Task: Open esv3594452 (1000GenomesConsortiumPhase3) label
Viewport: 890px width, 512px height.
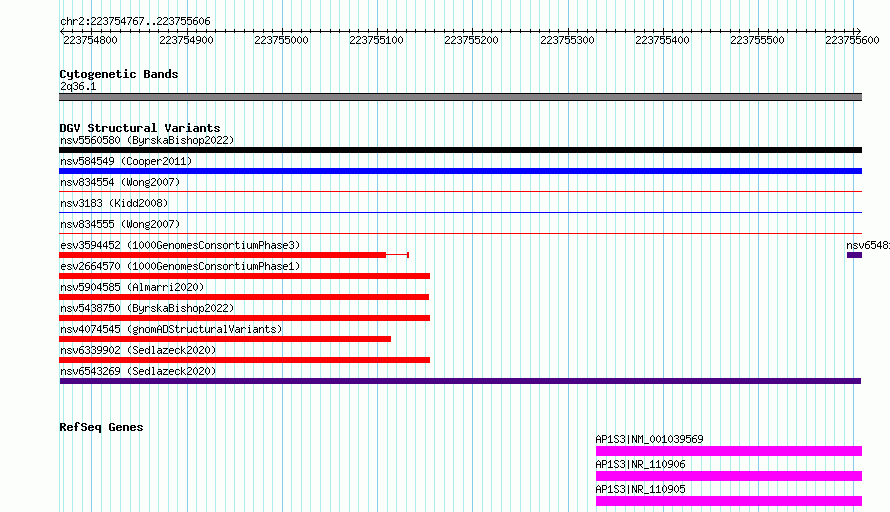Action: (180, 245)
